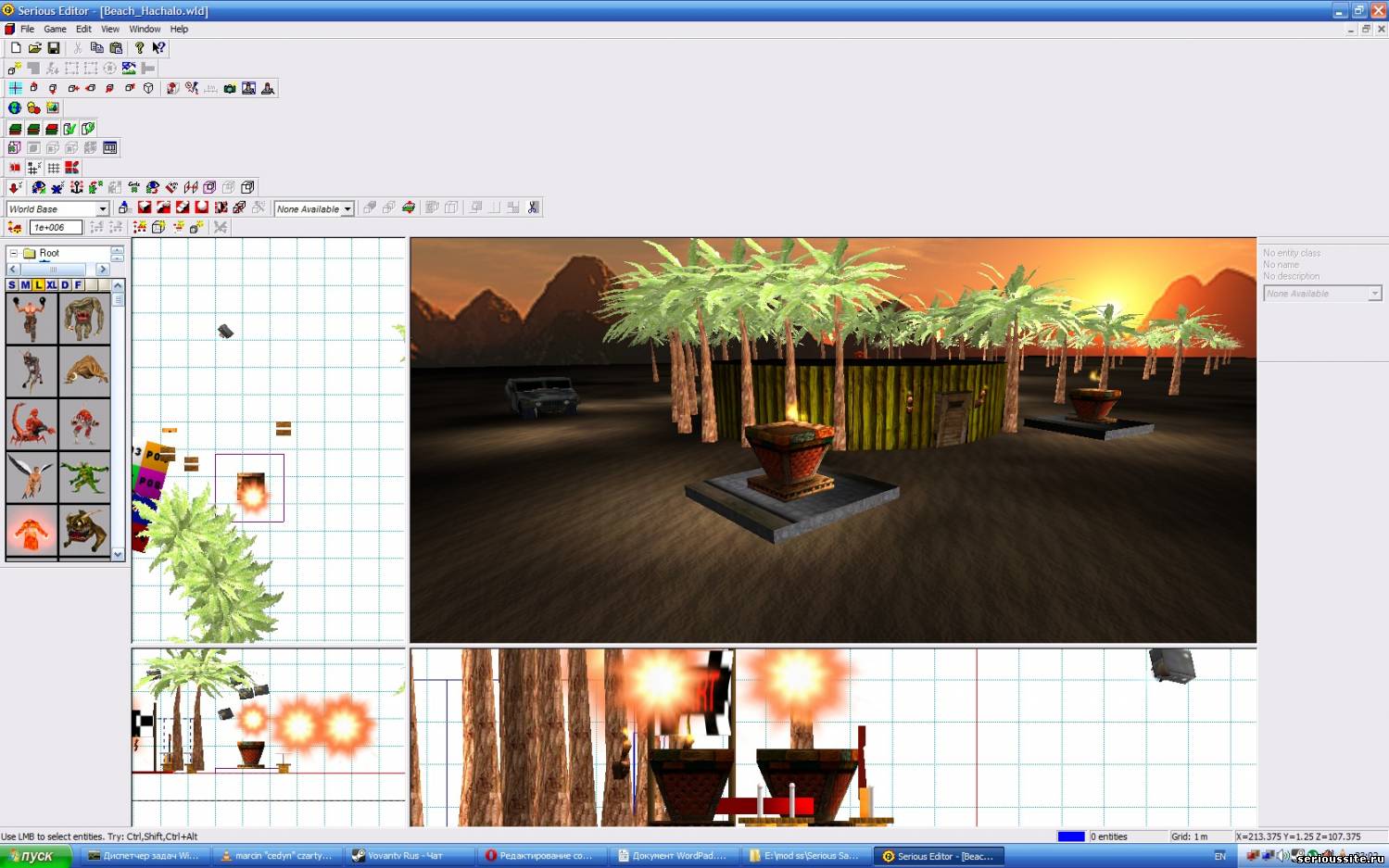This screenshot has width=1389, height=868.
Task: Click the first eye icon in the tools row
Action: 39,187
